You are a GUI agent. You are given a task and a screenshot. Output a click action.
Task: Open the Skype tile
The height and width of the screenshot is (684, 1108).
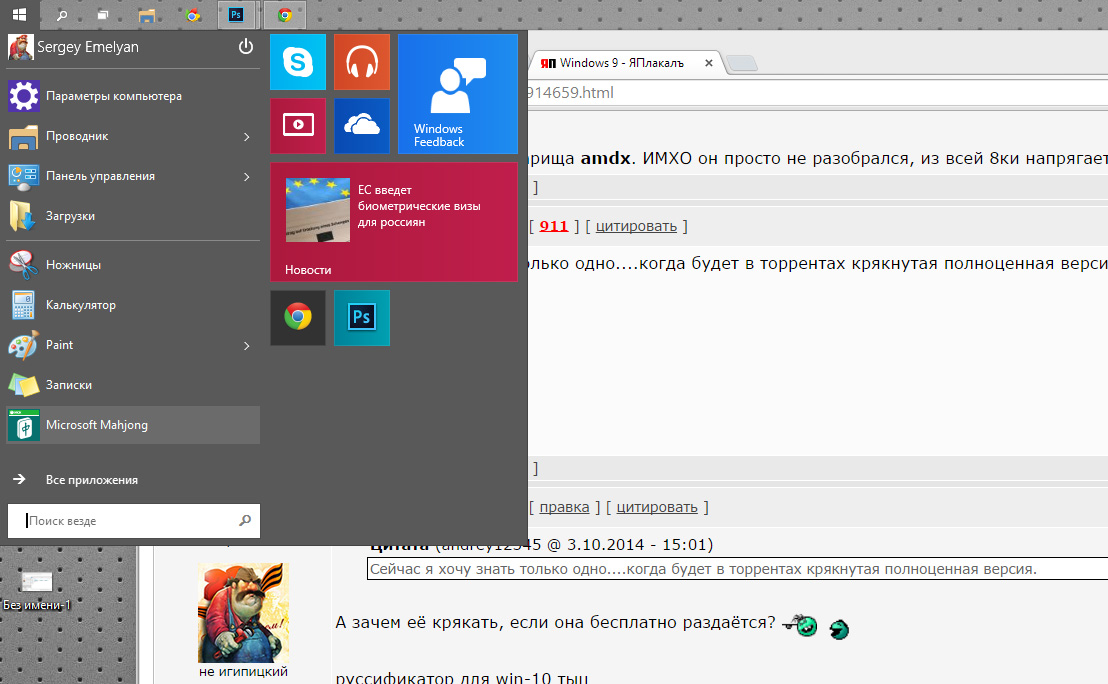click(297, 62)
